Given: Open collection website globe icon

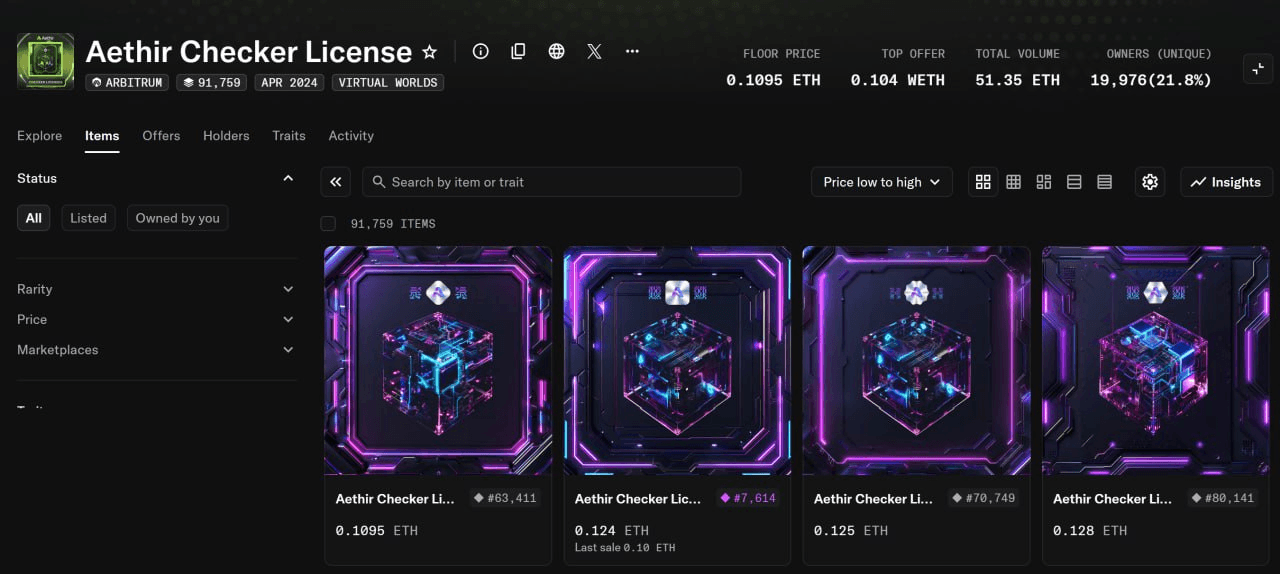Looking at the screenshot, I should [557, 51].
